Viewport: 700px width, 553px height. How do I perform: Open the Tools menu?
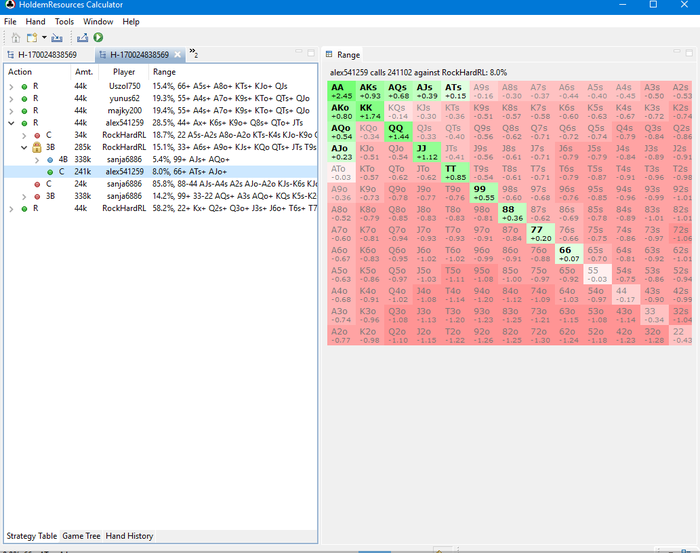pyautogui.click(x=64, y=21)
